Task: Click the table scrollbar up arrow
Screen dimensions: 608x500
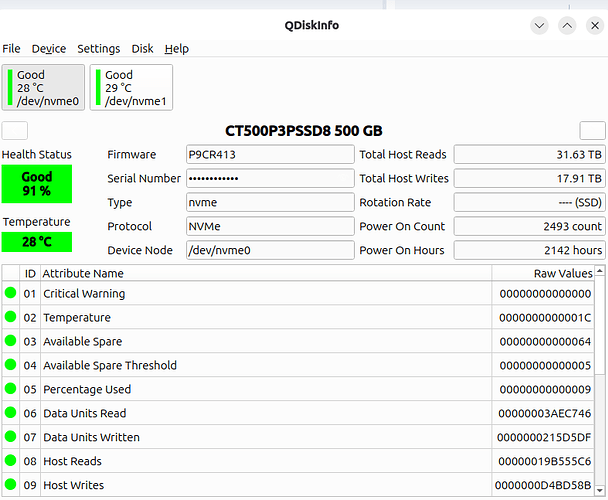Action: point(599,270)
